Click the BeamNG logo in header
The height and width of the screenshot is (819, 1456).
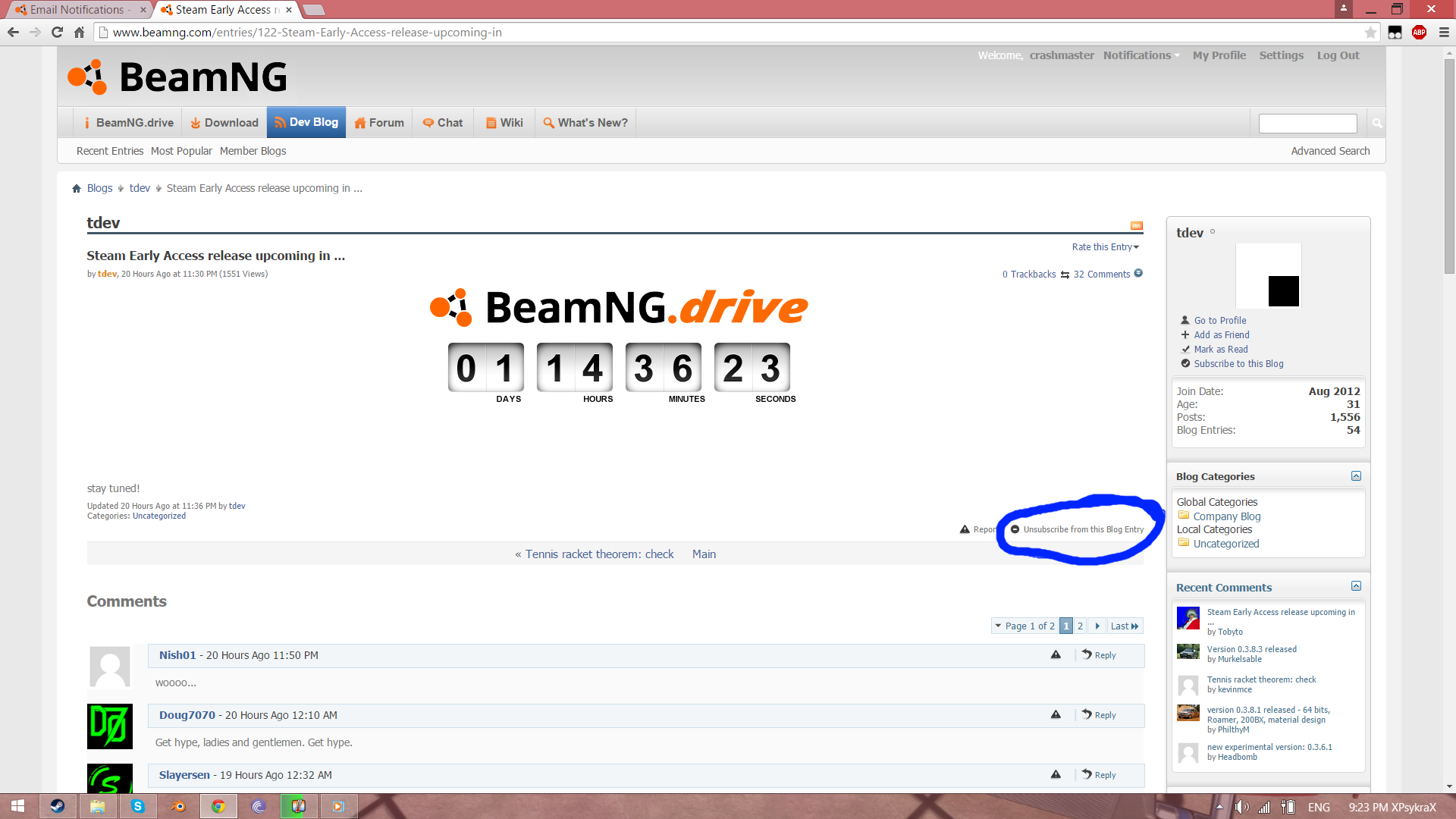177,77
